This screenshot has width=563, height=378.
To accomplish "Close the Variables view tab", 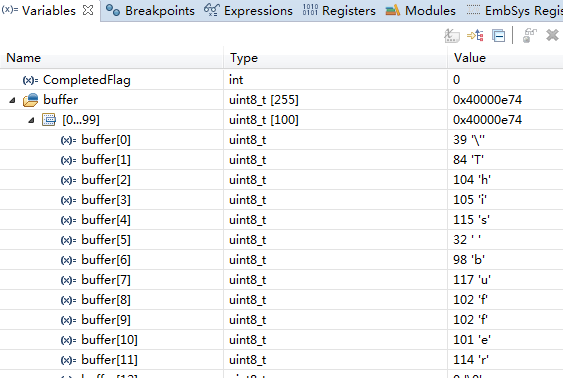I will 88,10.
